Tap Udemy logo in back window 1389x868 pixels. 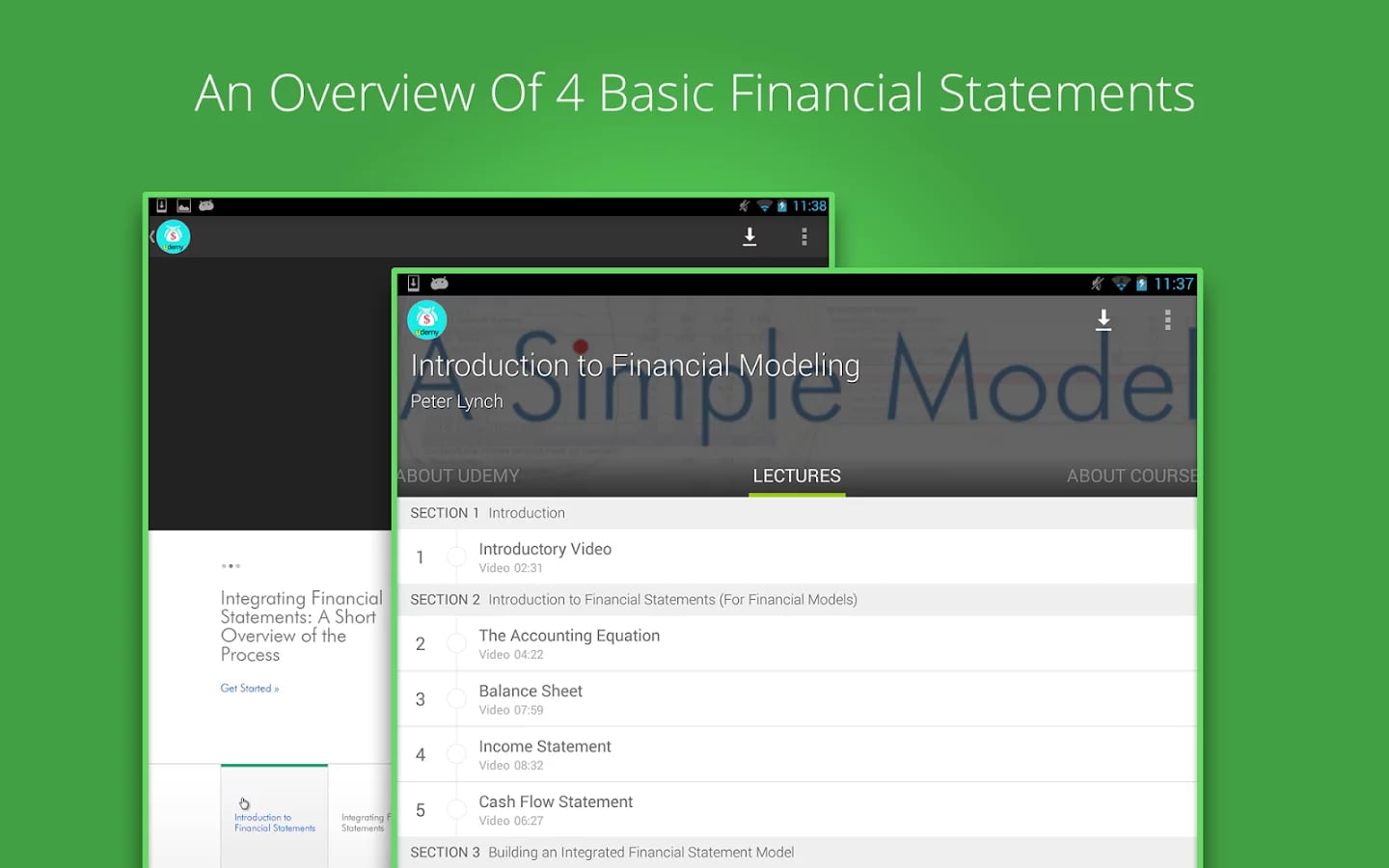coord(174,236)
